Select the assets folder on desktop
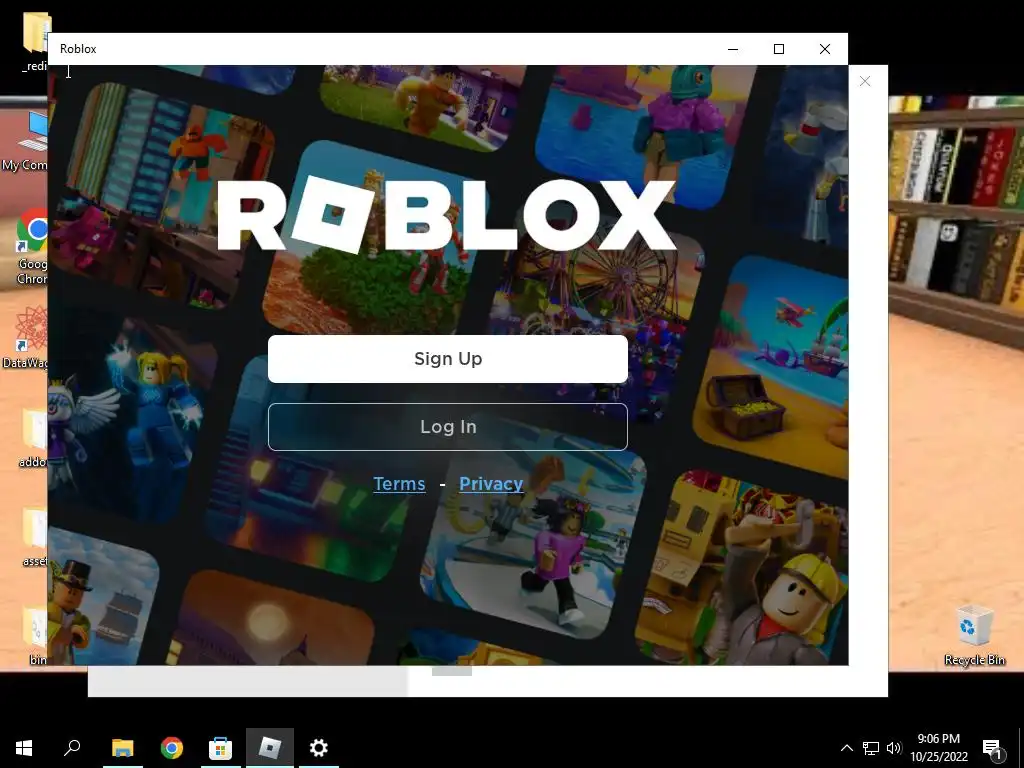Viewport: 1024px width, 768px height. [34, 537]
